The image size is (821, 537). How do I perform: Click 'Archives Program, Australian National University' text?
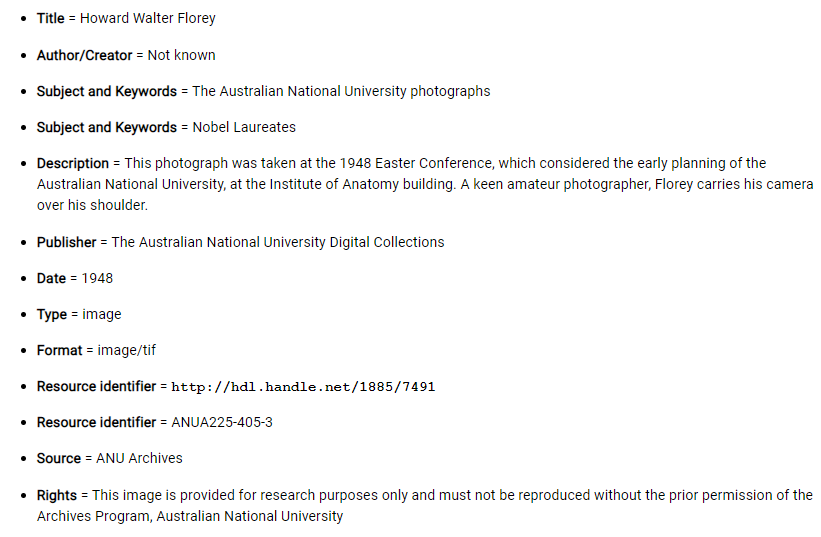click(x=190, y=516)
